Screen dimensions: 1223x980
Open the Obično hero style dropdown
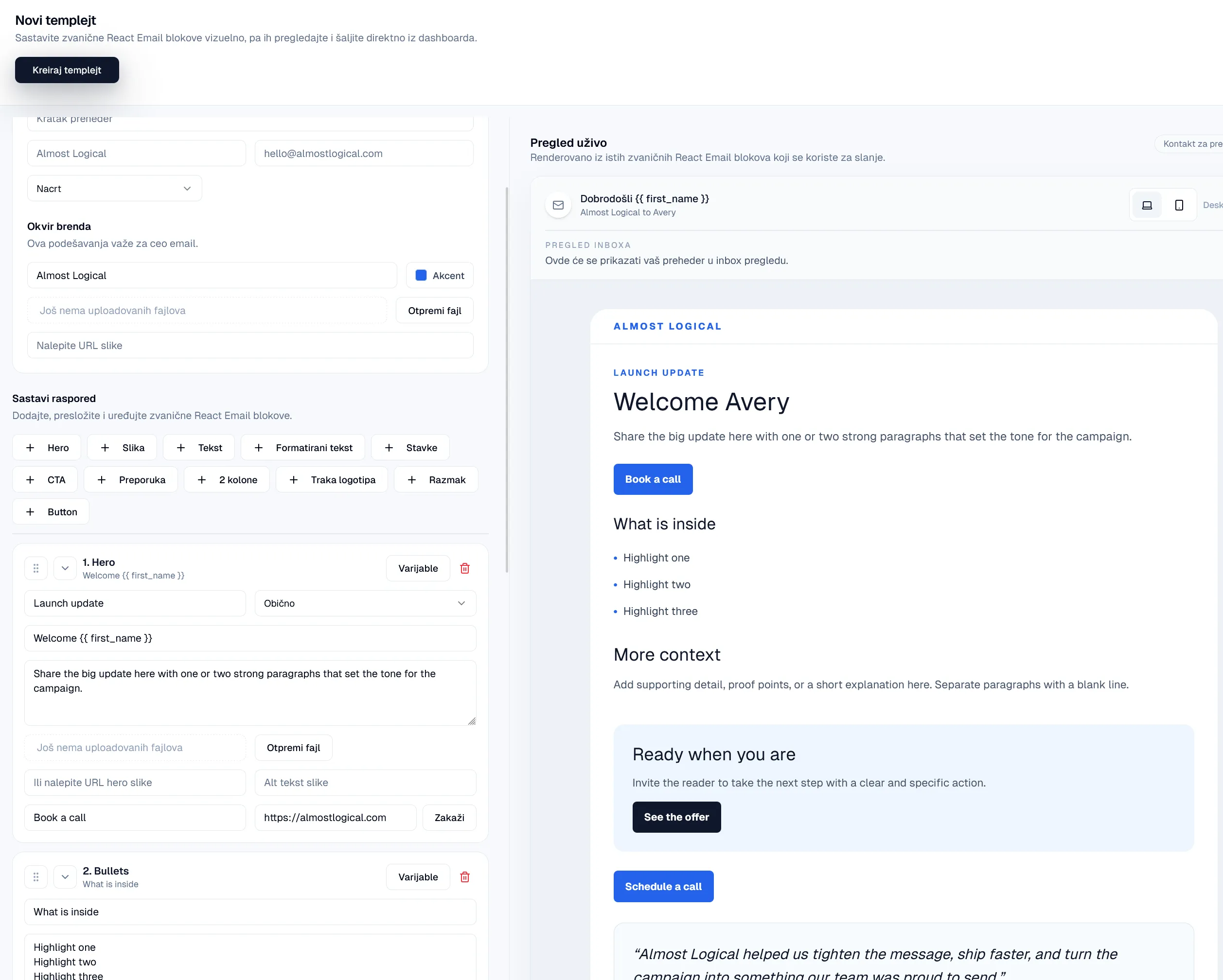click(x=365, y=603)
